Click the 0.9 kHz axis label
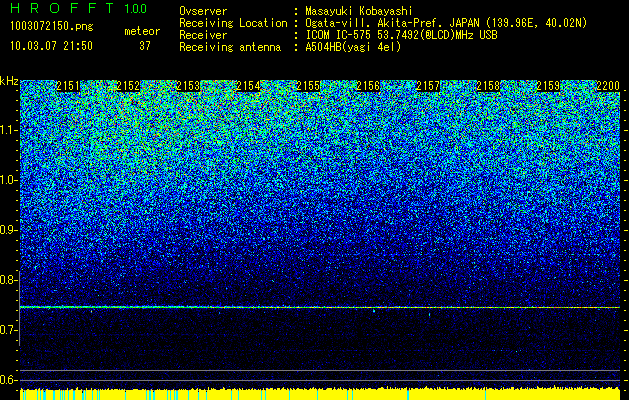 [8, 230]
